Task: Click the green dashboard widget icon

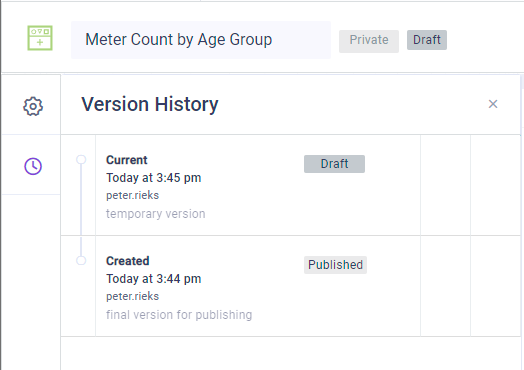Action: [40, 38]
